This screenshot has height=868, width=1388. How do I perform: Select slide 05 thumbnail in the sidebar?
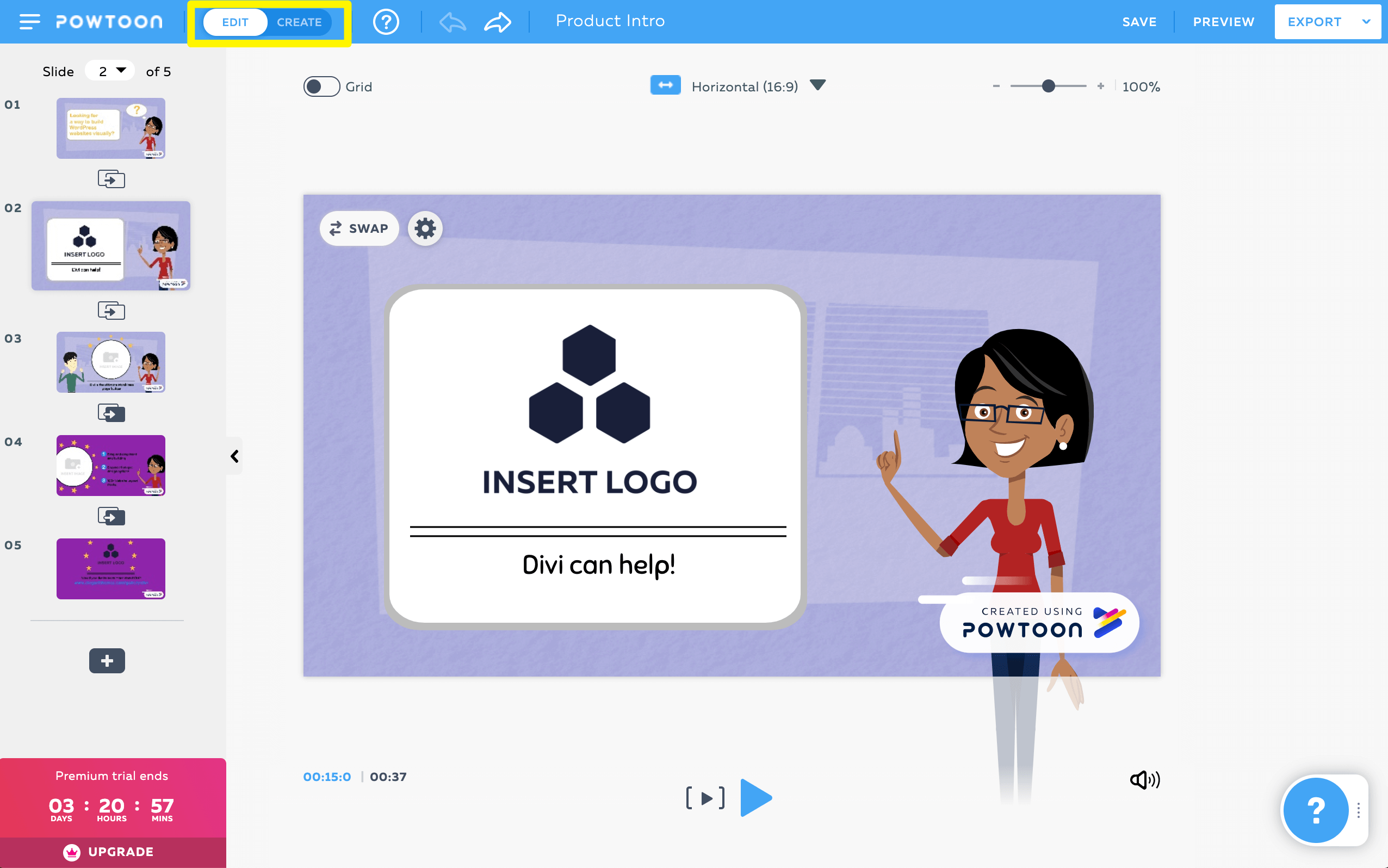click(110, 568)
